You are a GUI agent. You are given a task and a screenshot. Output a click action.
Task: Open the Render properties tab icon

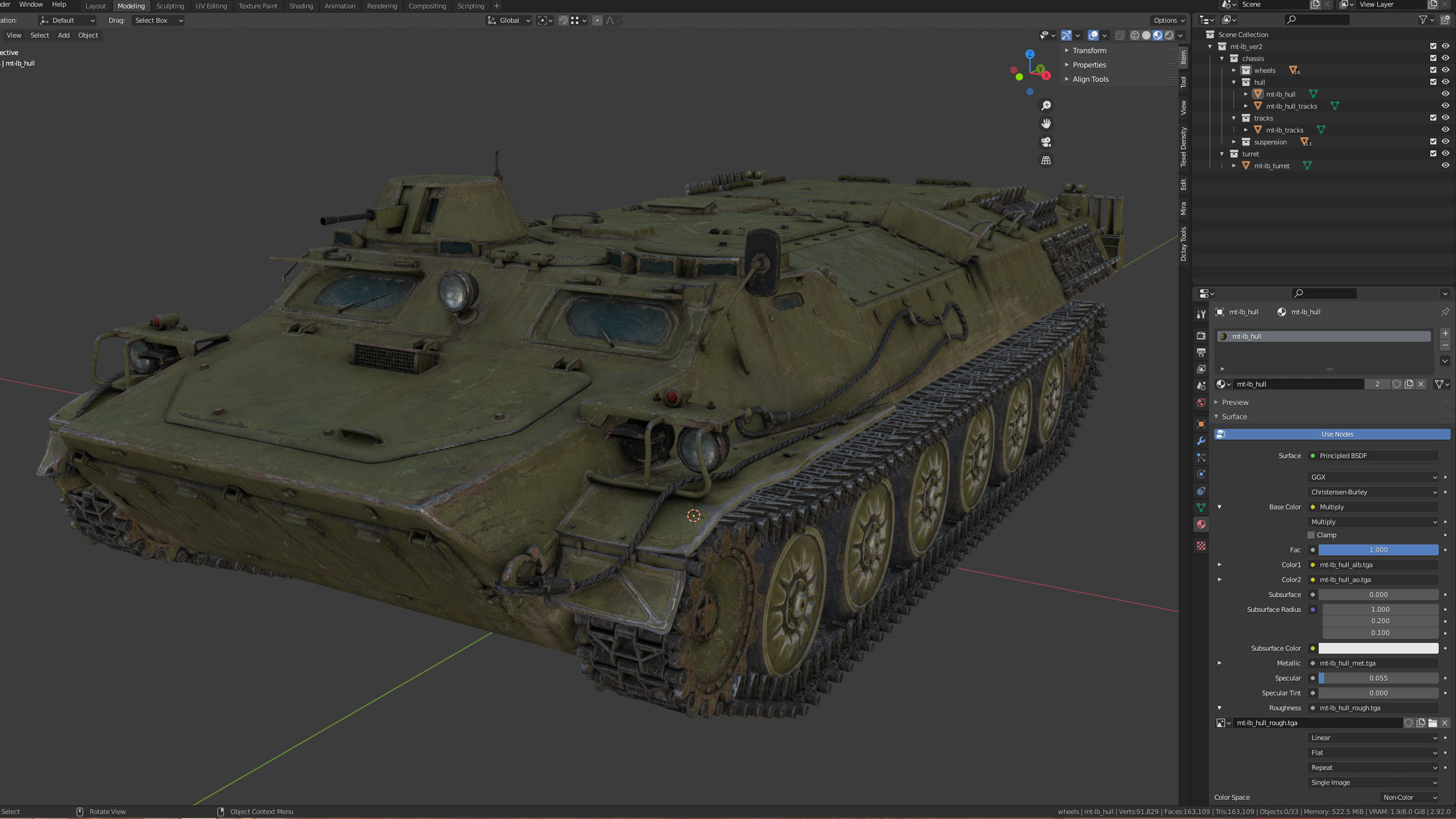point(1201,335)
